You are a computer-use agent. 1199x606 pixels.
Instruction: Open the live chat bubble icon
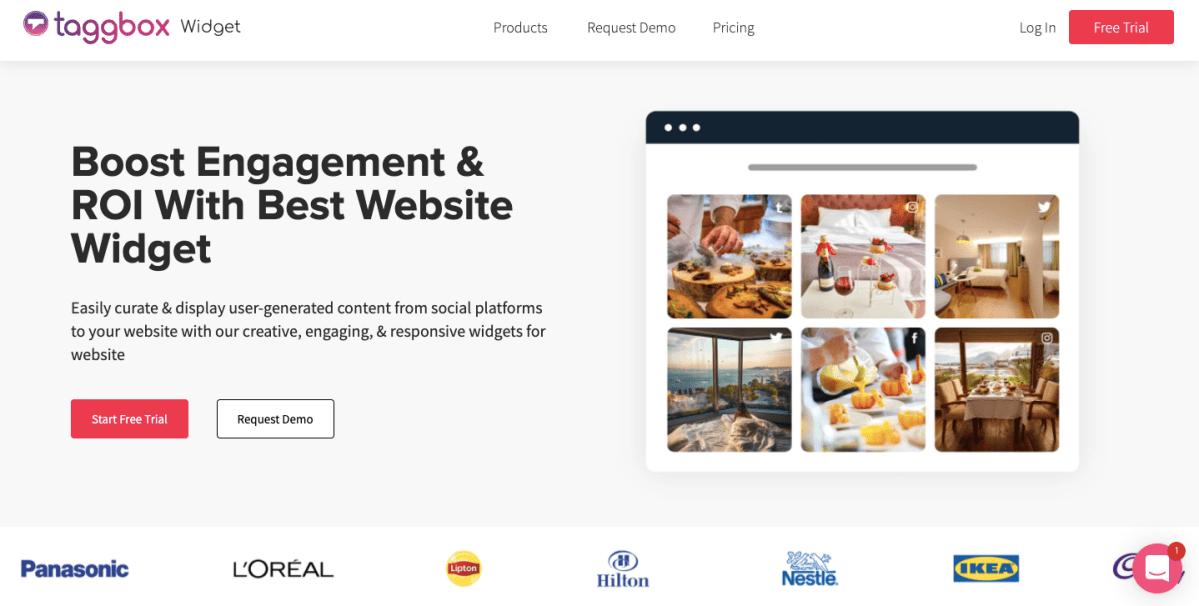tap(1157, 569)
